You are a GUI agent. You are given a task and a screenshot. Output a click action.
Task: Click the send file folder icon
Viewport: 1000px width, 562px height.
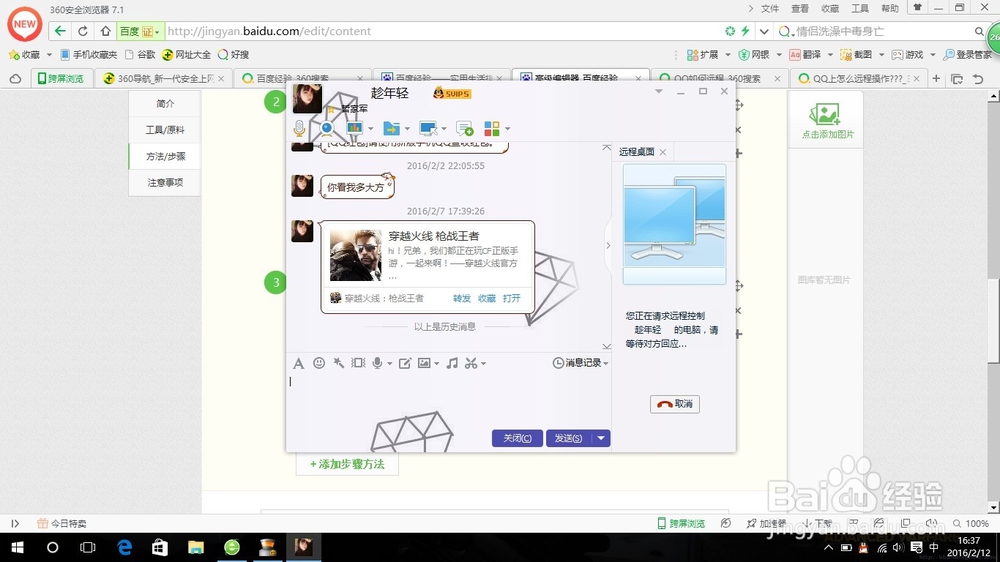[392, 128]
